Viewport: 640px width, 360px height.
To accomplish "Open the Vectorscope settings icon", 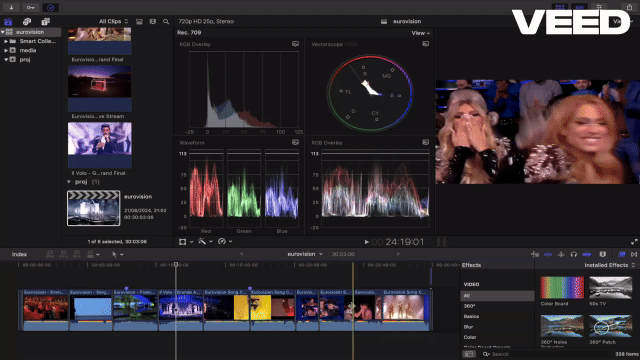I will click(425, 44).
